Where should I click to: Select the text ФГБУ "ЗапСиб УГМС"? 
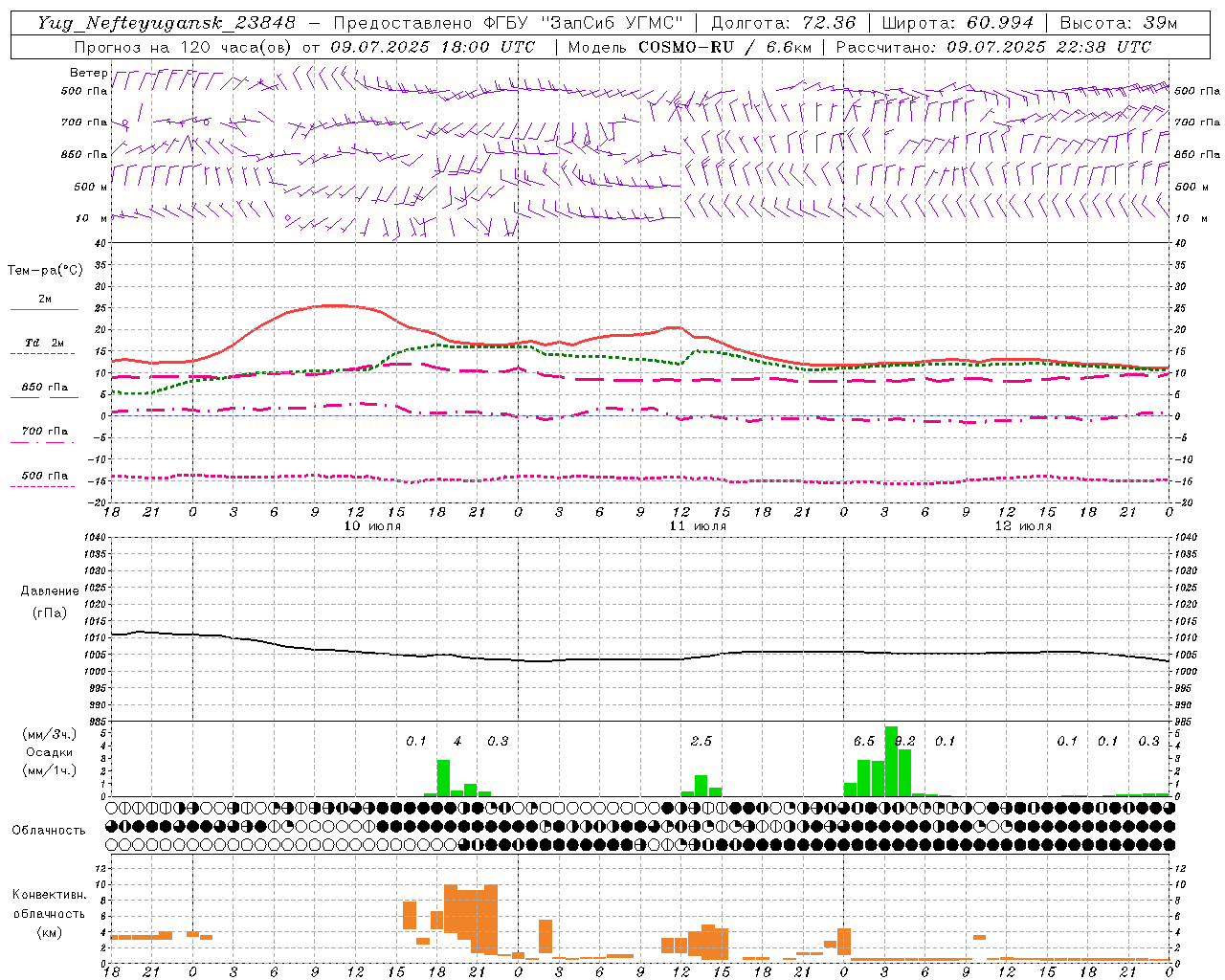coord(585,23)
